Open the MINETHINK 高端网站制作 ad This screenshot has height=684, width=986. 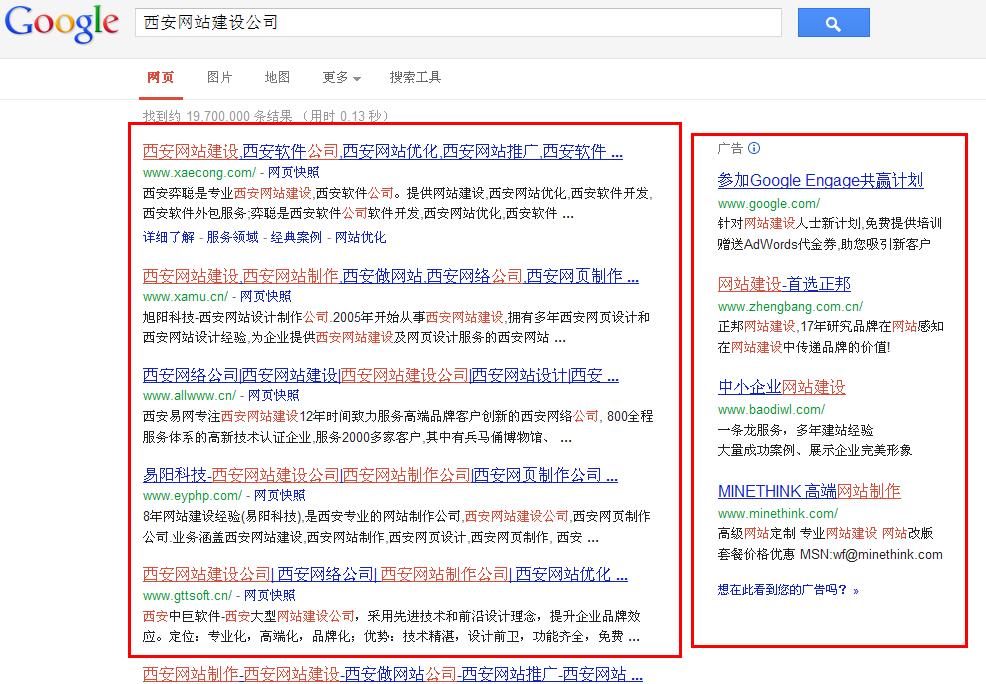click(809, 491)
